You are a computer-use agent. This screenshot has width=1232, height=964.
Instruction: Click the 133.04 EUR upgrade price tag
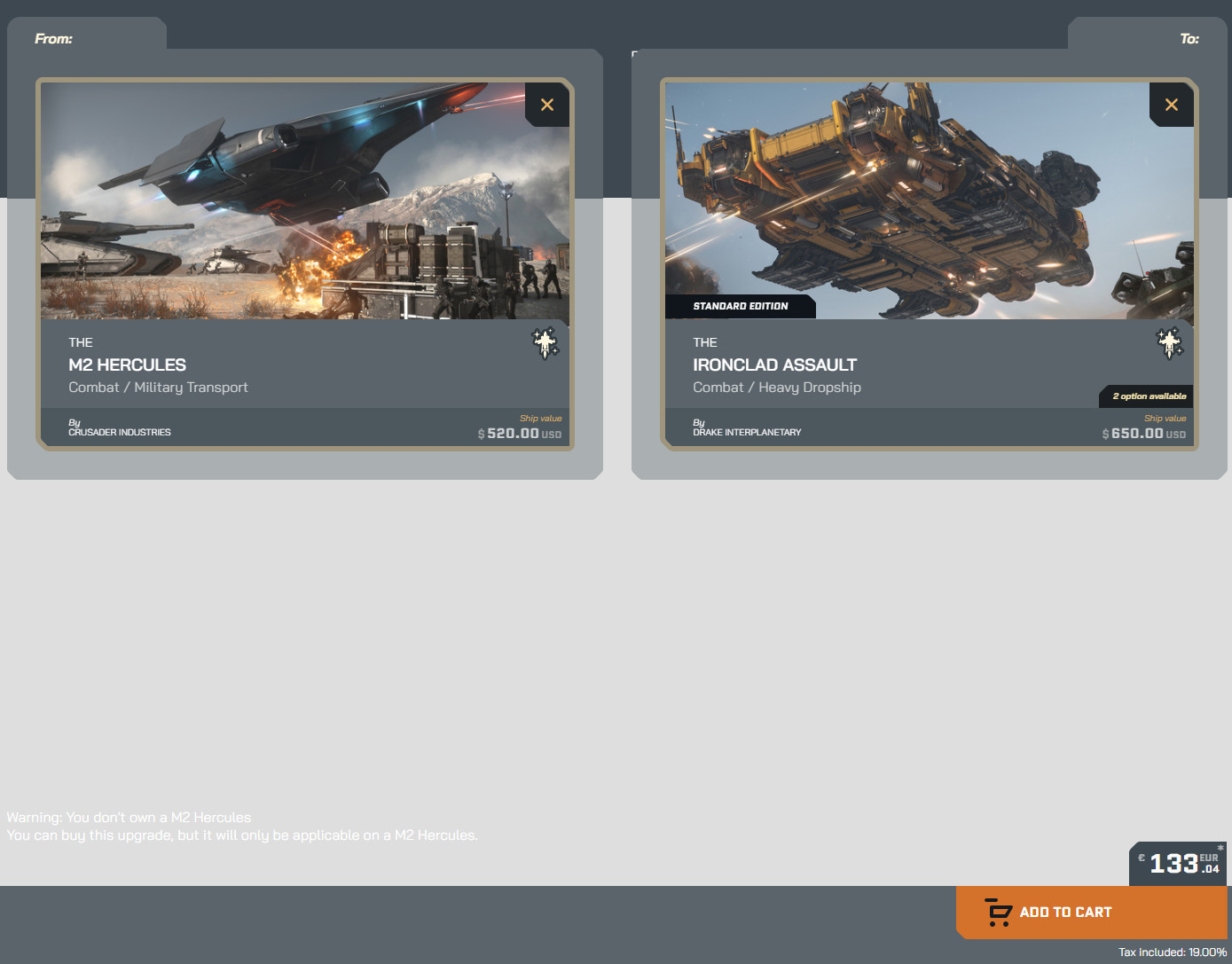[1178, 864]
